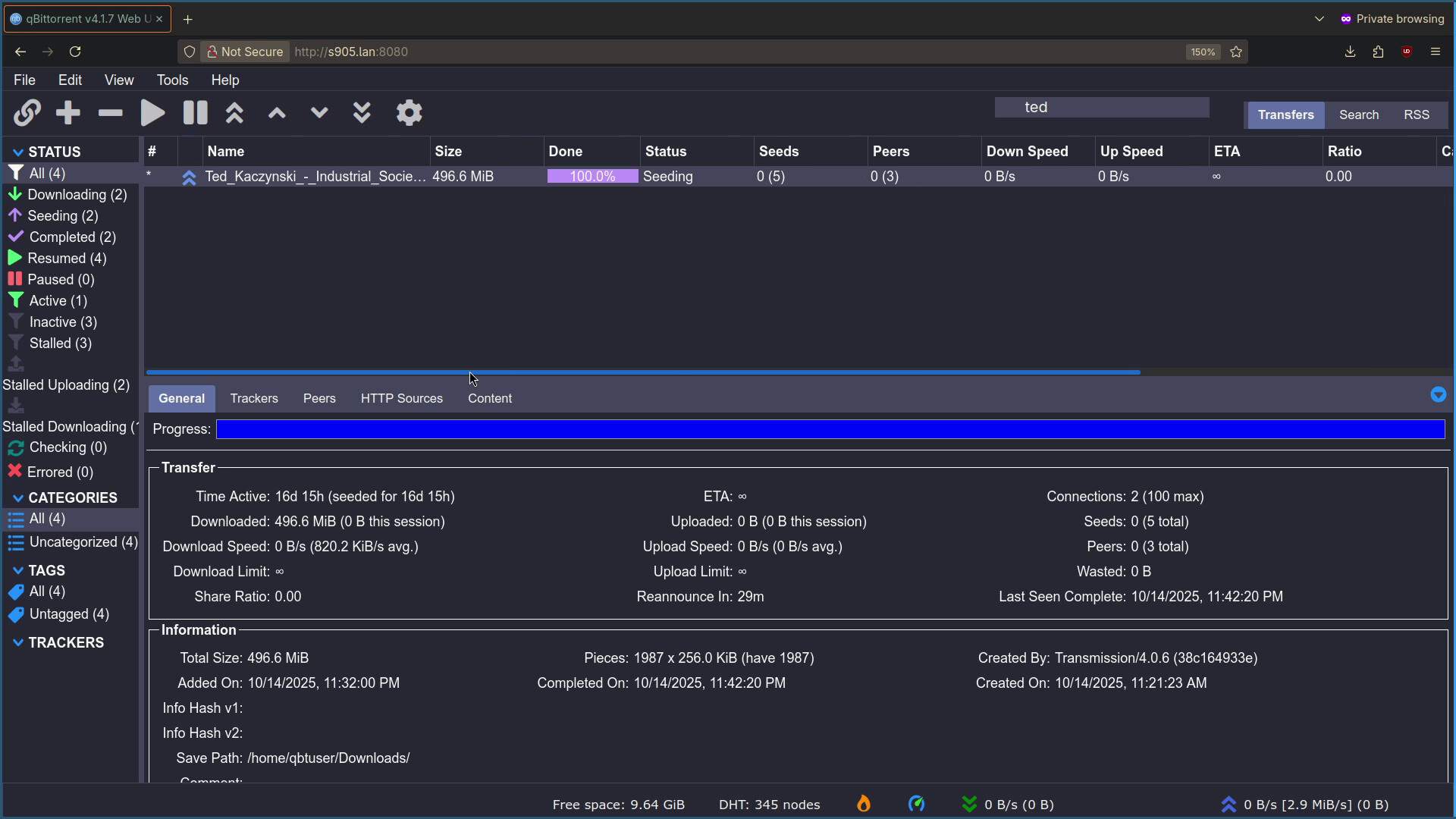Screen dimensions: 1456x819
Task: Move torrent to bottom of queue
Action: point(362,113)
